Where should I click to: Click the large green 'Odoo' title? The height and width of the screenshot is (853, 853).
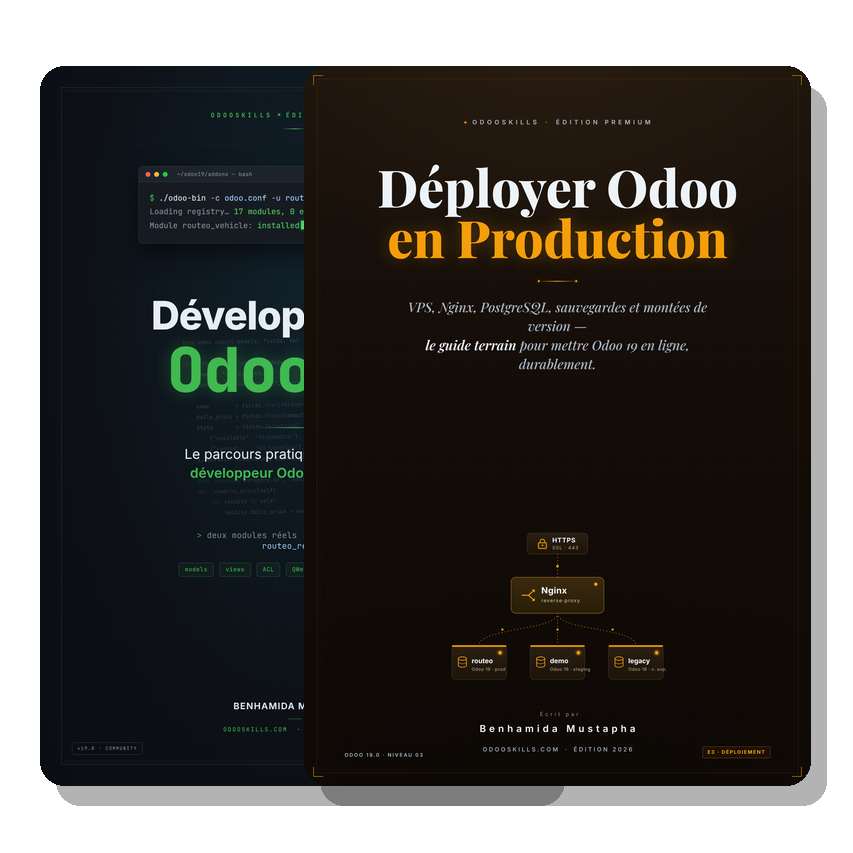coord(237,370)
